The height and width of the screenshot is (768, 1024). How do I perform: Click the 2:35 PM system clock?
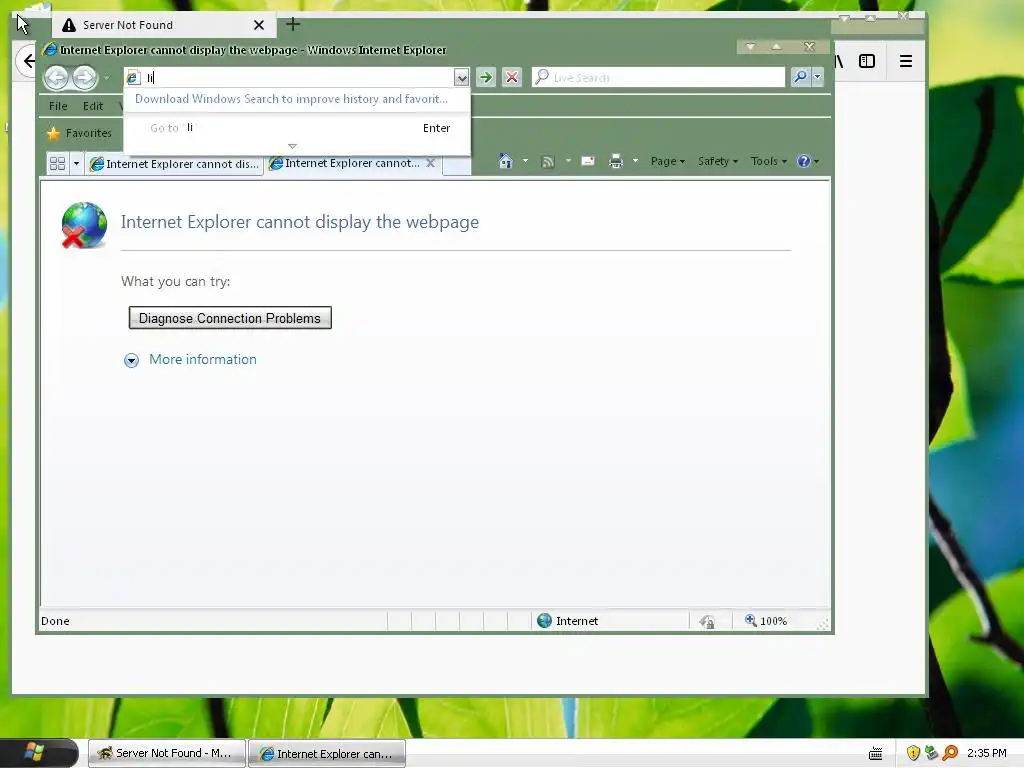(x=986, y=753)
